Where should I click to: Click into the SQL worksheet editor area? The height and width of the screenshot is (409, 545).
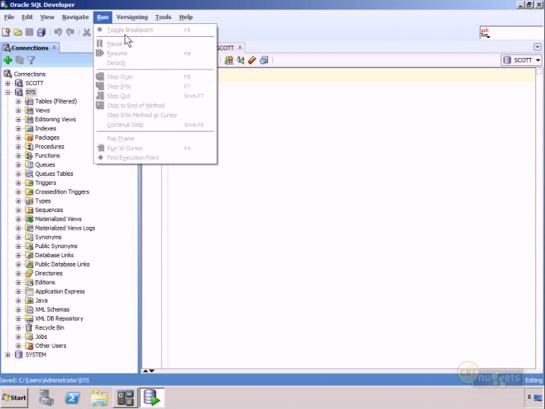[351, 219]
